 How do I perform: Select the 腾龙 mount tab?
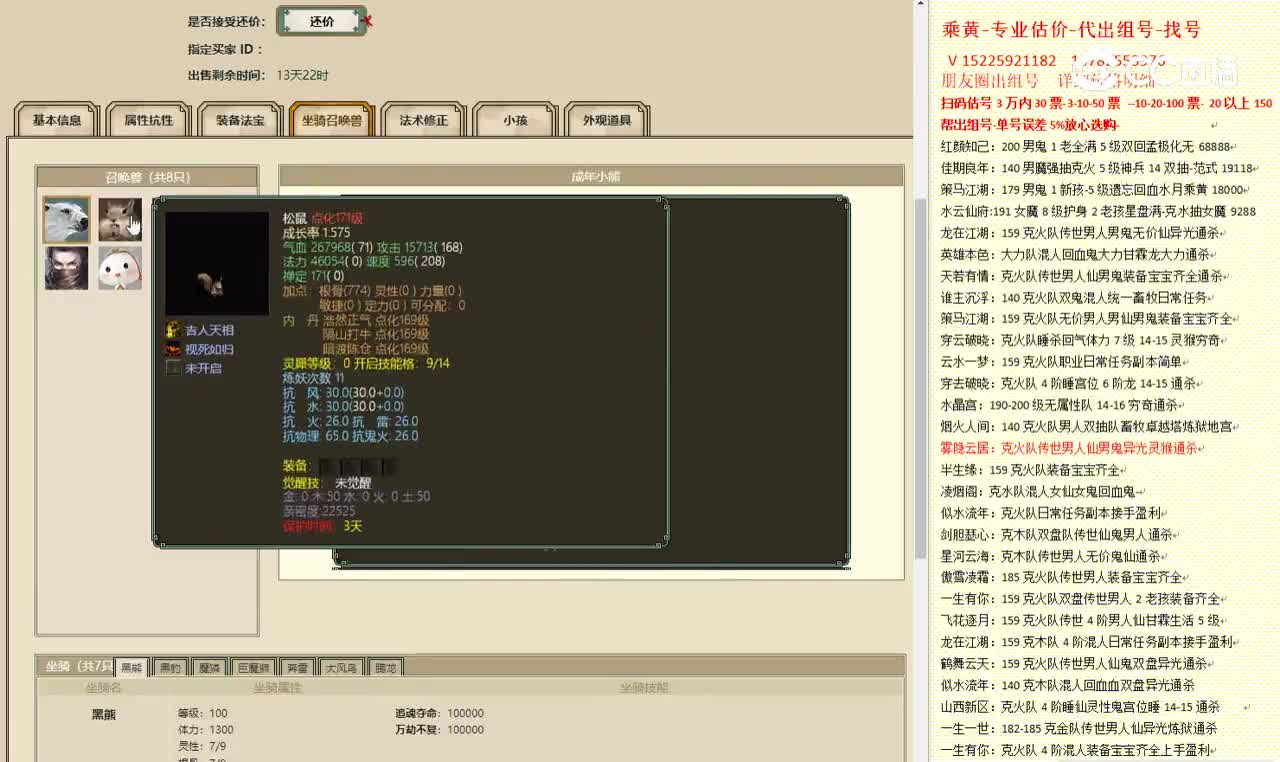point(385,667)
